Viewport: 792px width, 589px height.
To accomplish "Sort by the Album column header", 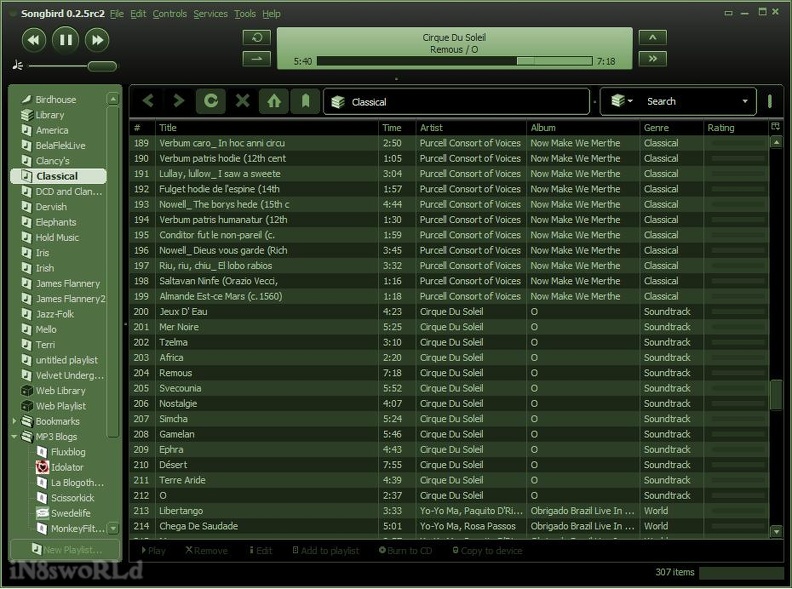I will pos(583,128).
